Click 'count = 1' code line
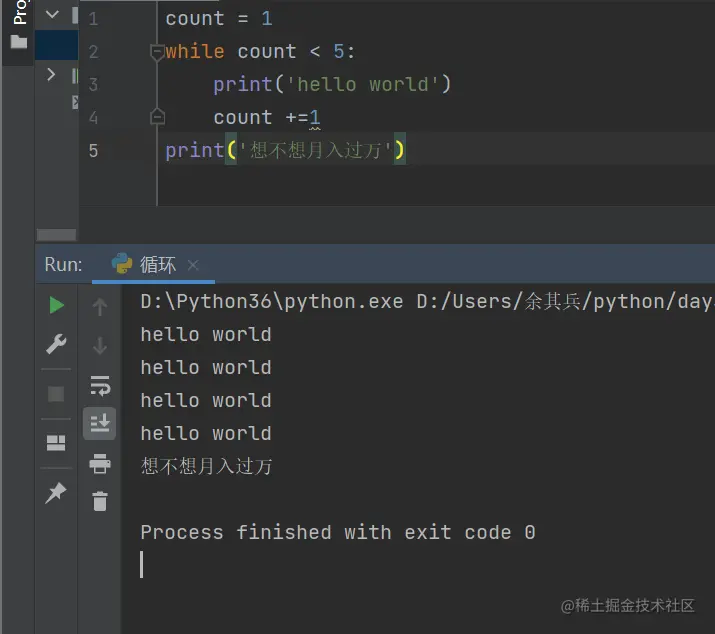Screen dimensions: 715x634 point(219,19)
